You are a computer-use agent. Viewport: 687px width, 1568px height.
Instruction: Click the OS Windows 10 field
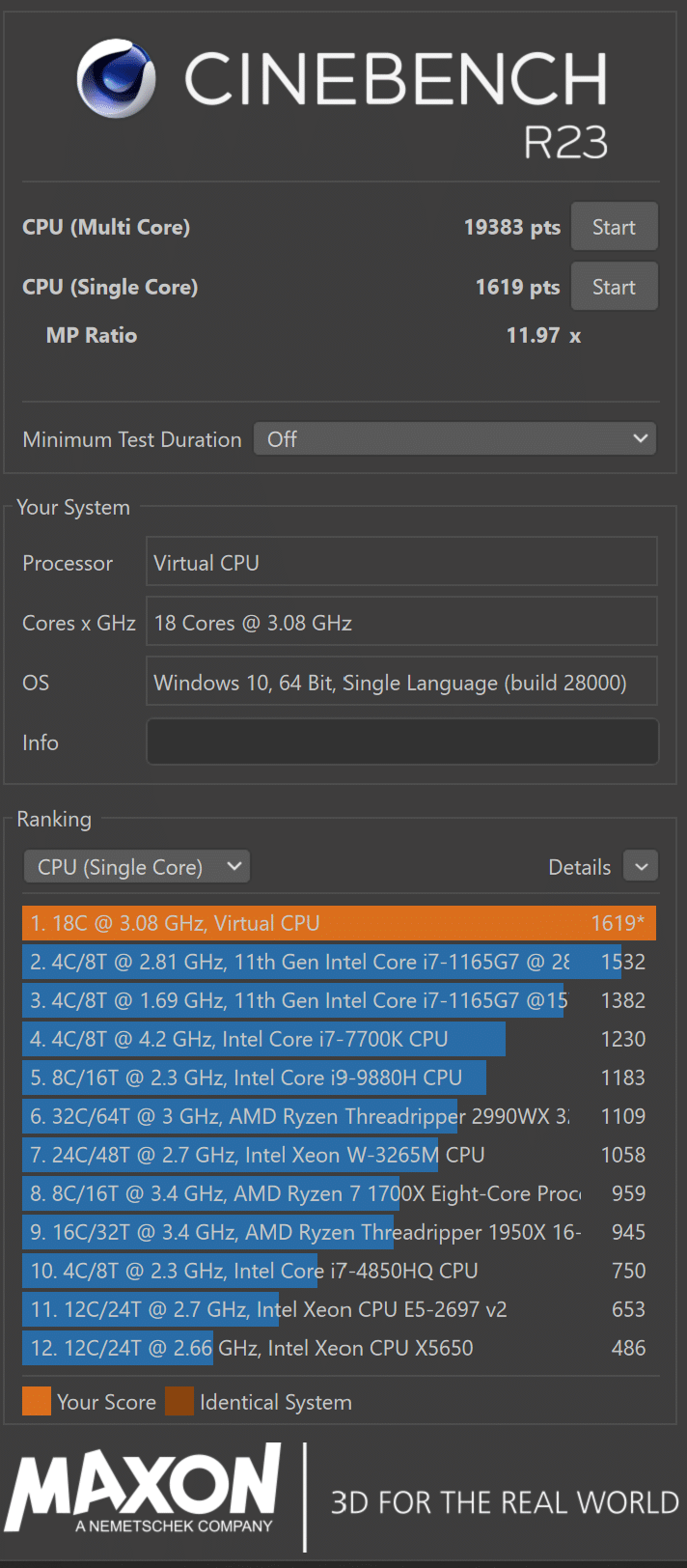[x=401, y=683]
